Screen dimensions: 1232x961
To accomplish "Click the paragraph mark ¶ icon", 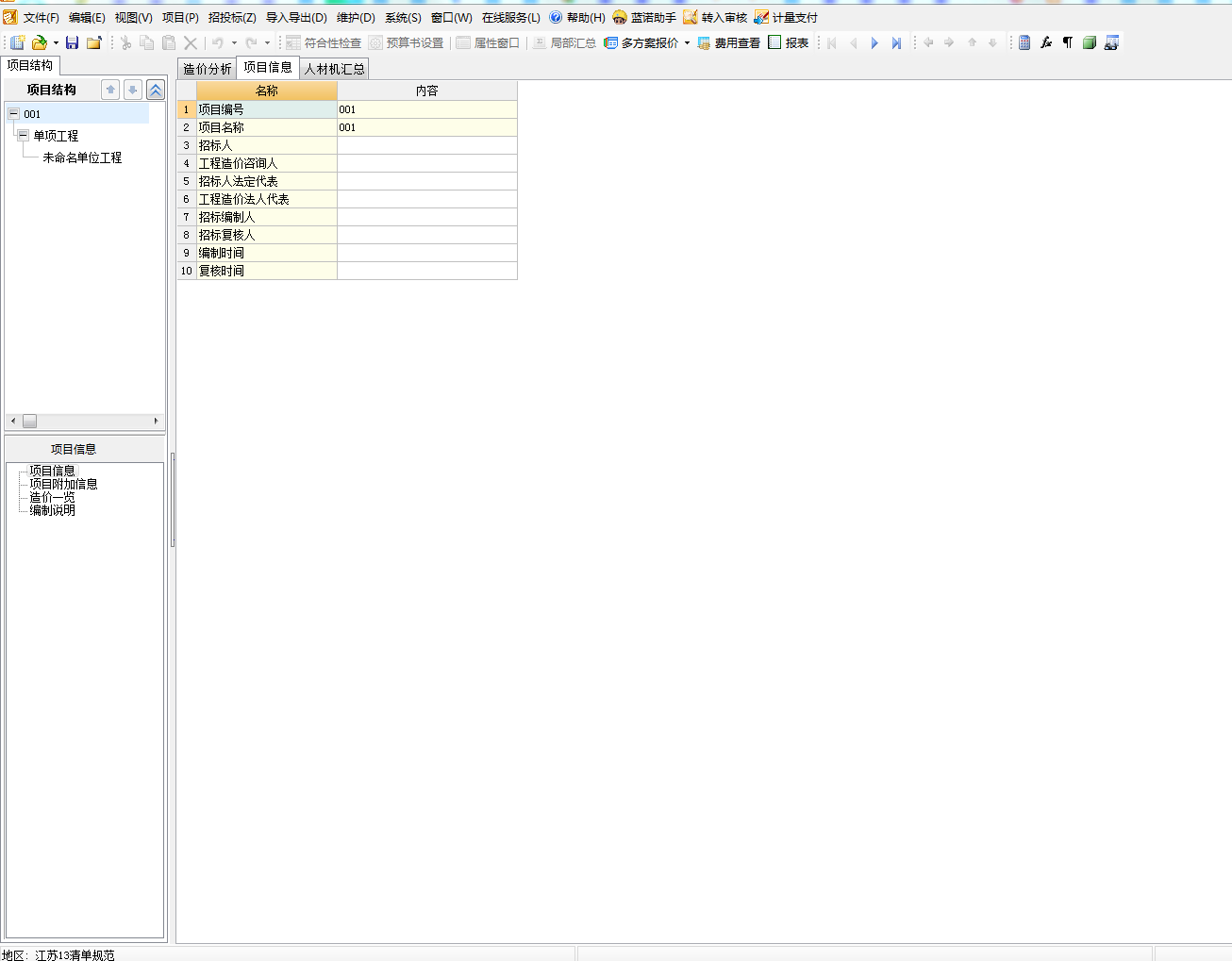I will (x=1068, y=42).
